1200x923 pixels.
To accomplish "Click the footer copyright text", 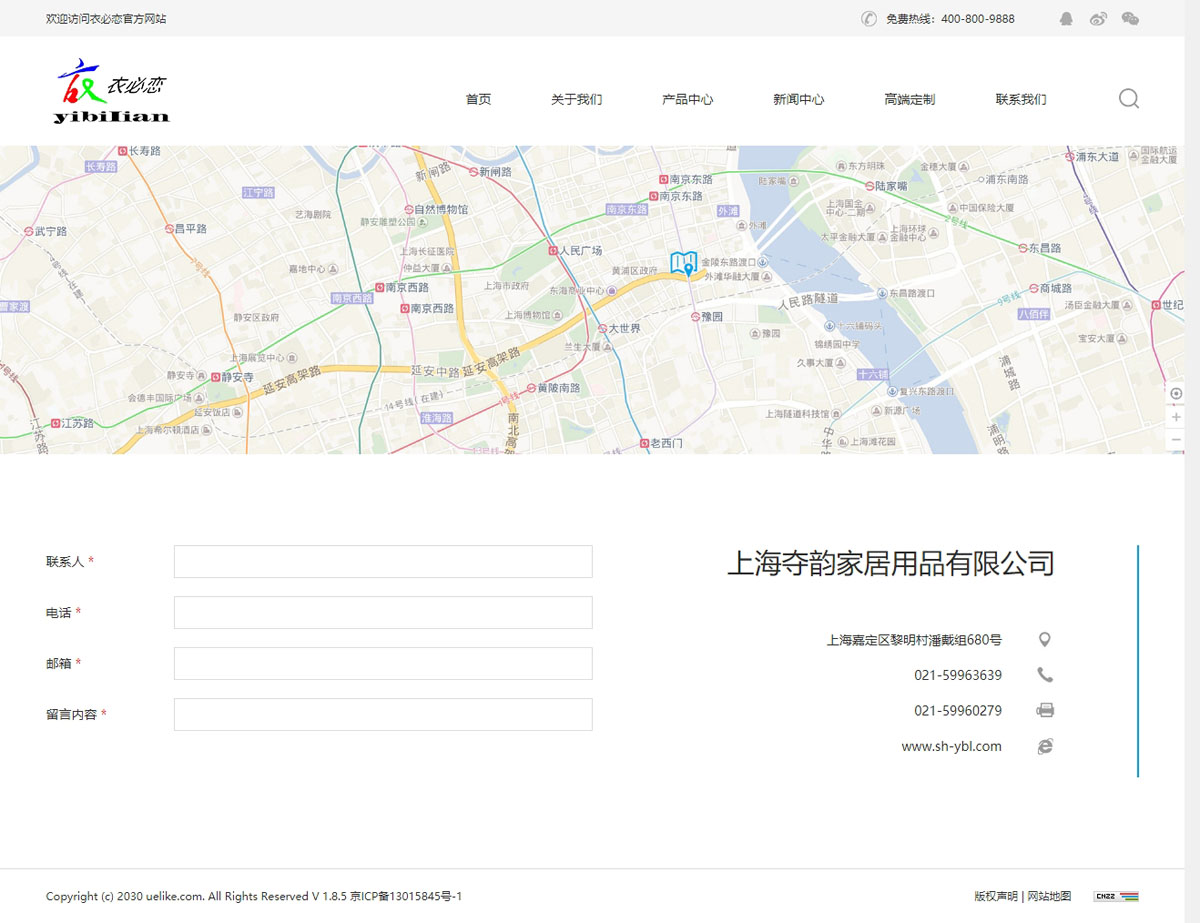I will click(254, 896).
